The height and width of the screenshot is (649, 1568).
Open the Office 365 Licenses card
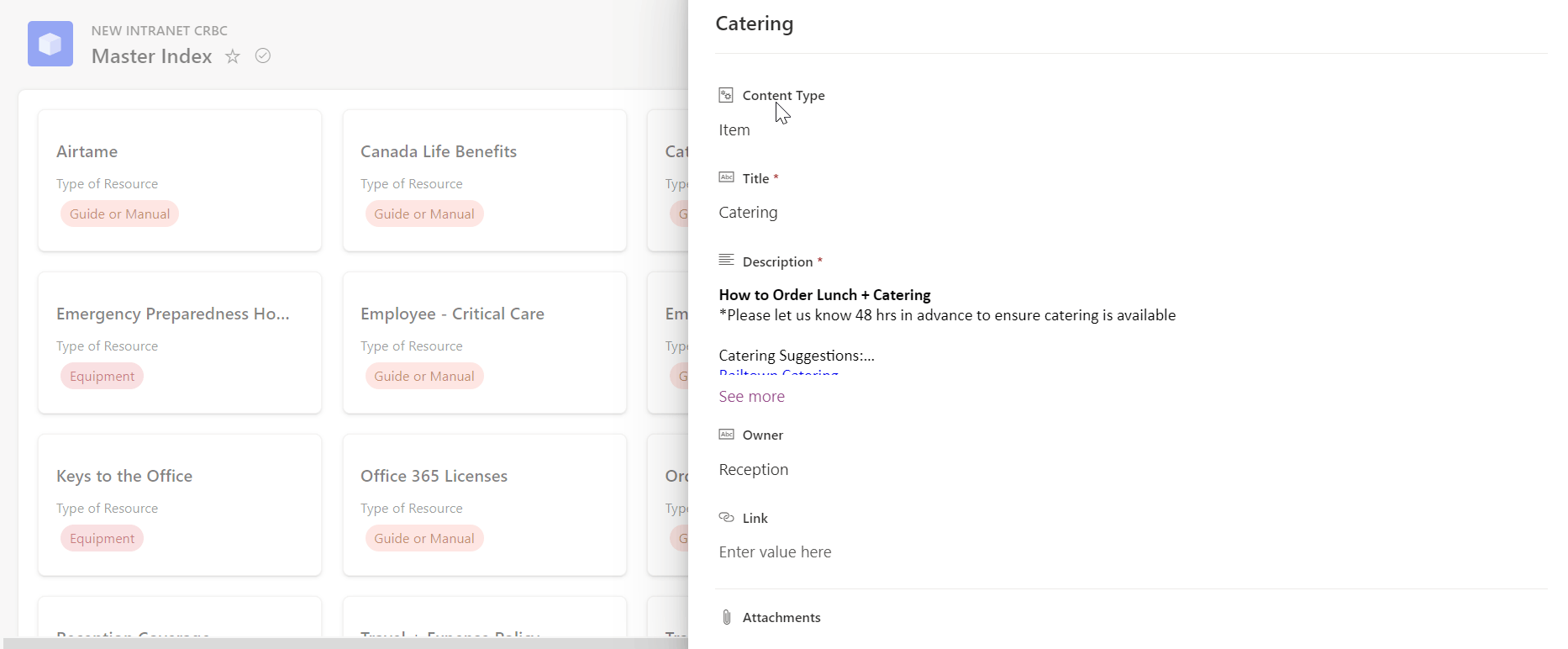[x=484, y=504]
